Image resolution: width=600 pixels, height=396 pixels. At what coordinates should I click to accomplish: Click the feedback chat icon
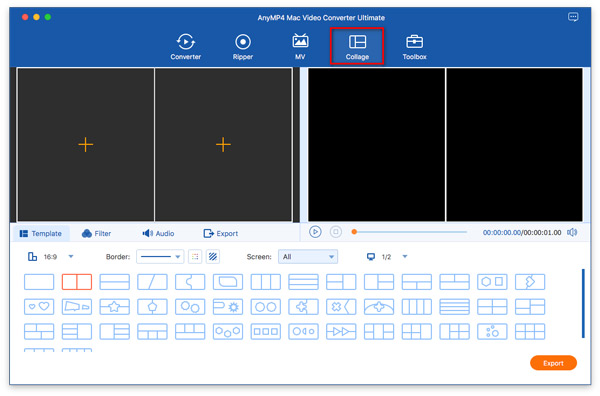(x=573, y=17)
